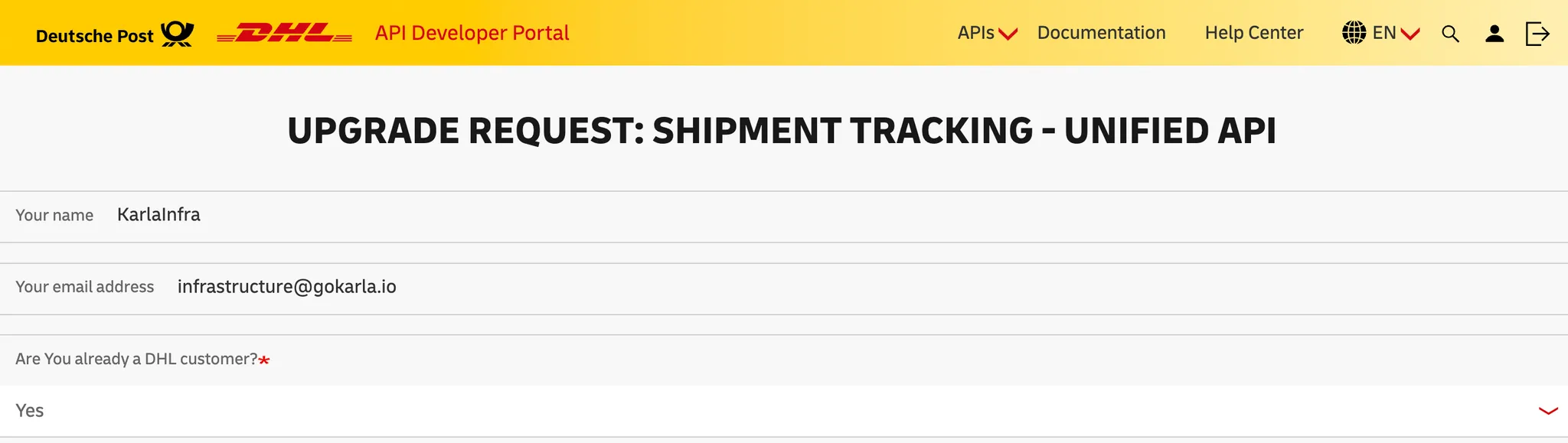
Task: Click the Deutsche Post horn logo icon
Action: coord(177,34)
